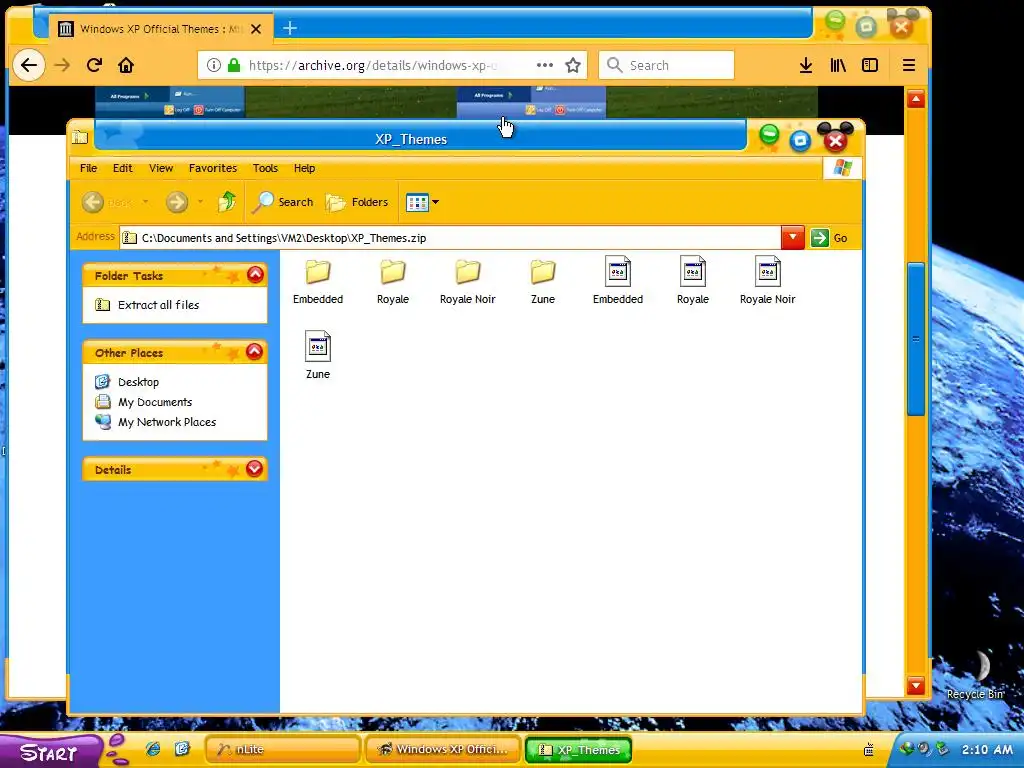Go up one folder level
1024x768 pixels.
tap(227, 202)
